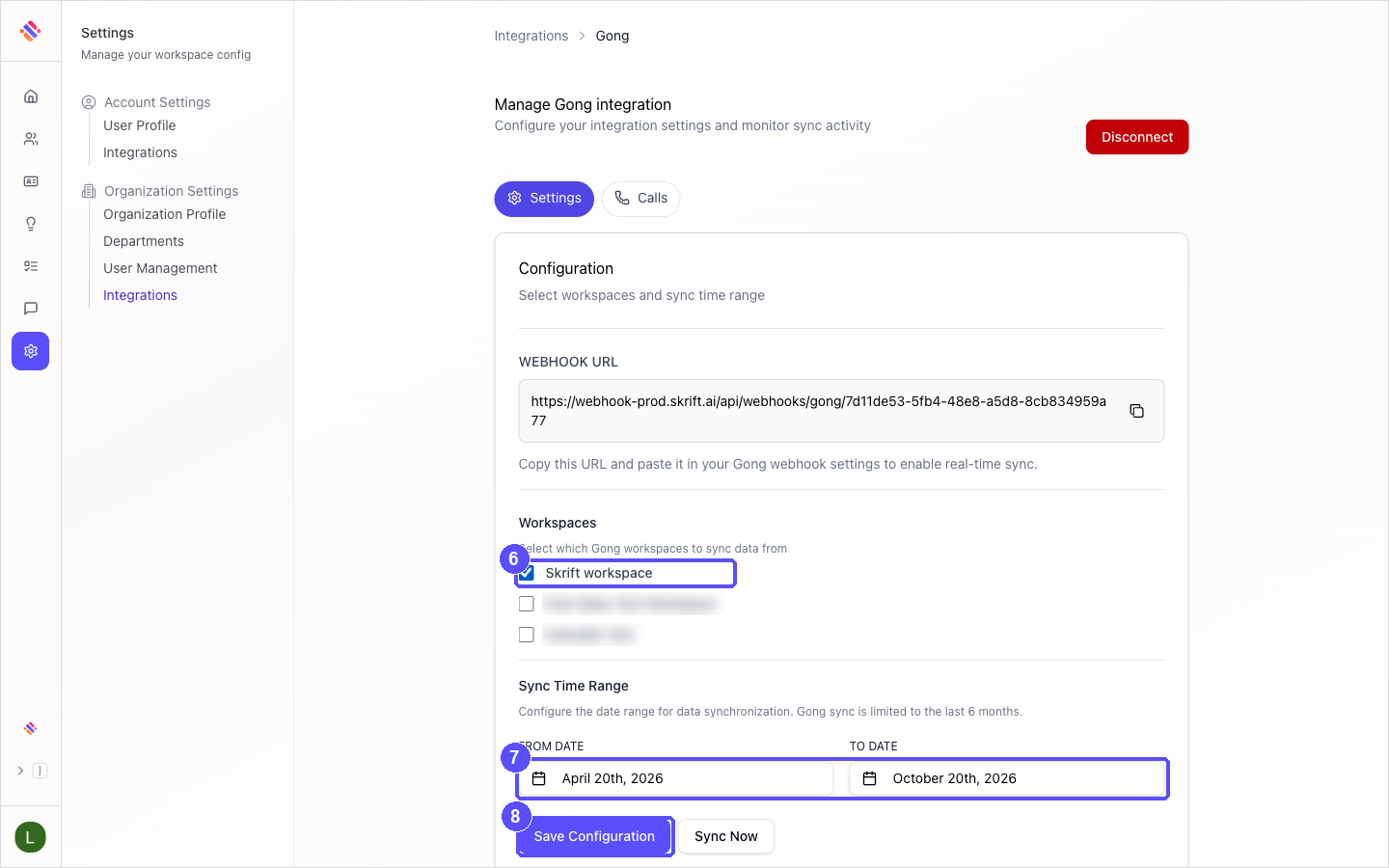Switch to the Calls tab
Screen dimensions: 1389x868
click(641, 199)
